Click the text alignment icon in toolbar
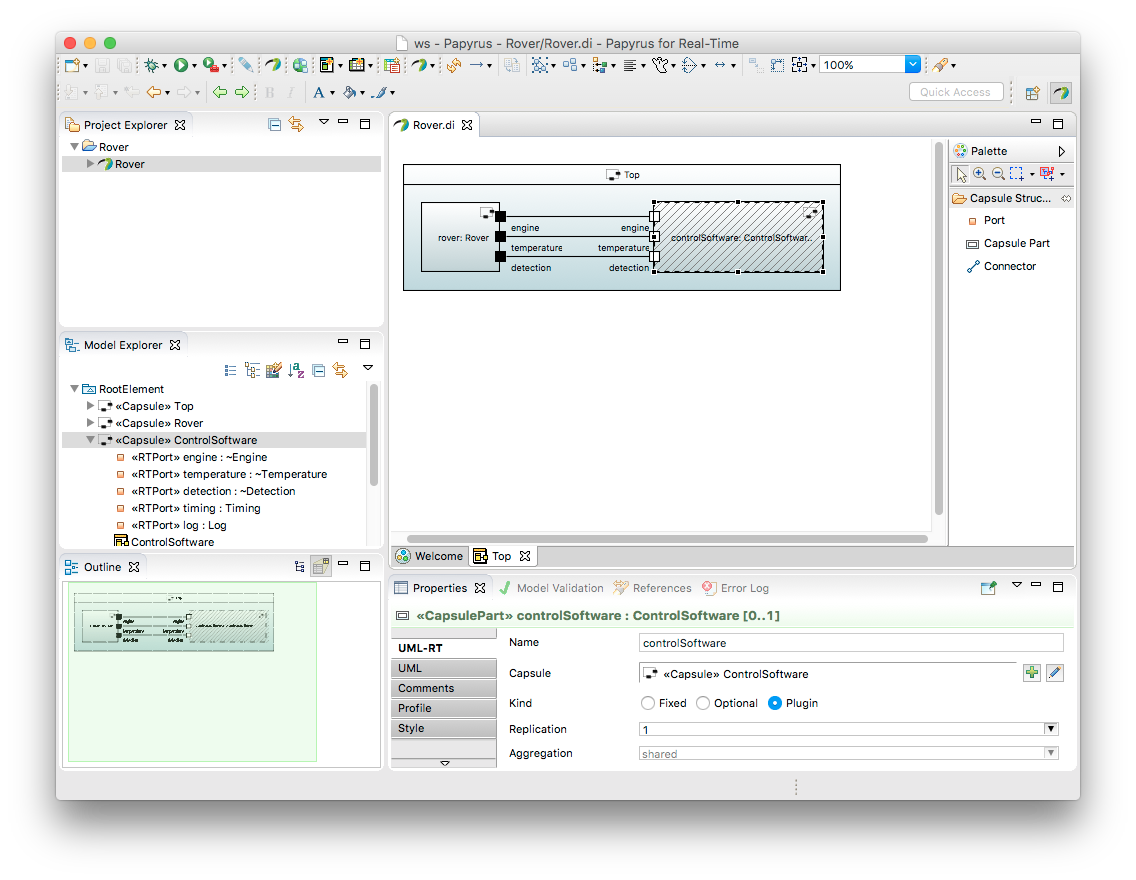This screenshot has width=1136, height=880. pos(630,65)
